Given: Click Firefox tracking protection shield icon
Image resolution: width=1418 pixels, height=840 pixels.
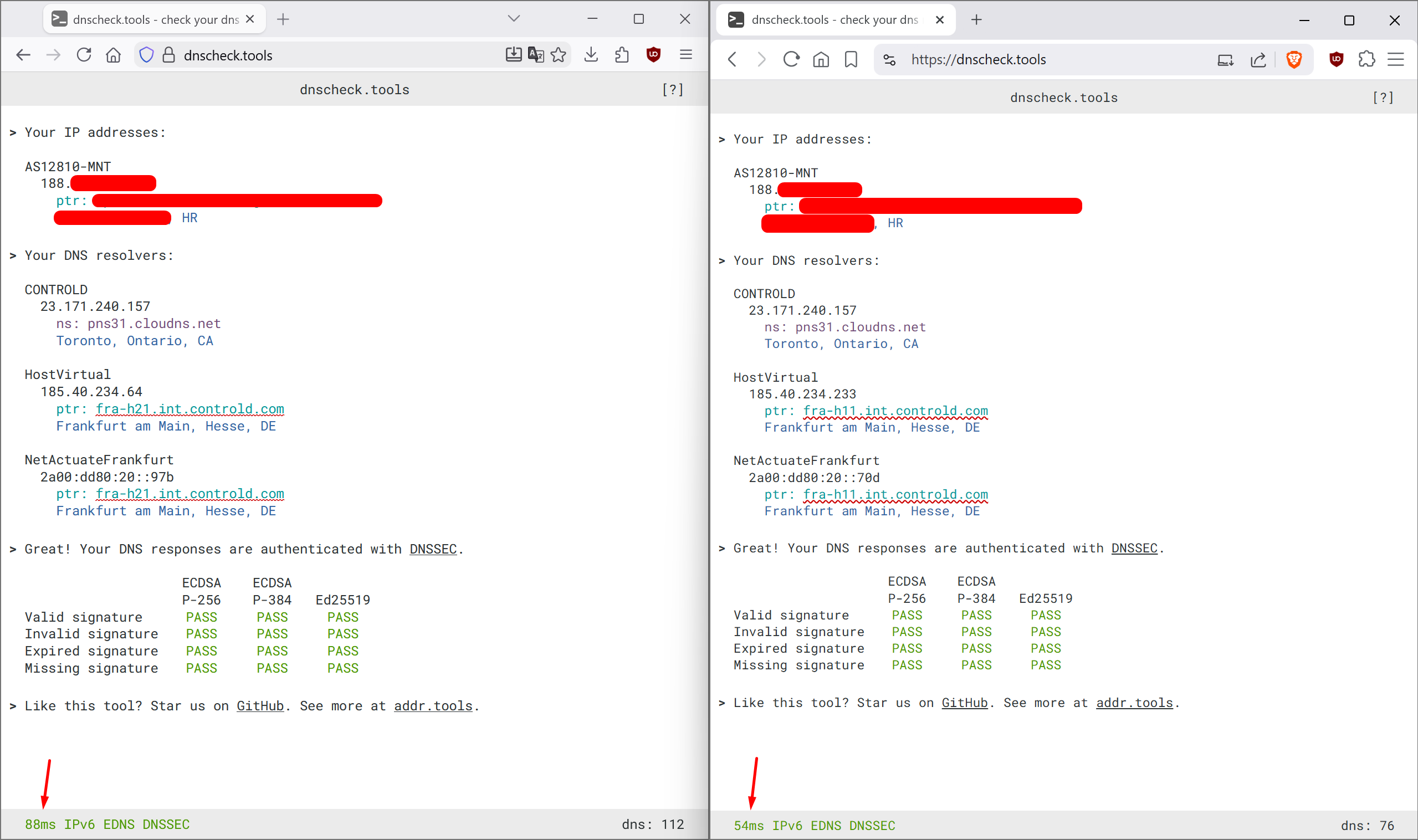Looking at the screenshot, I should [147, 55].
